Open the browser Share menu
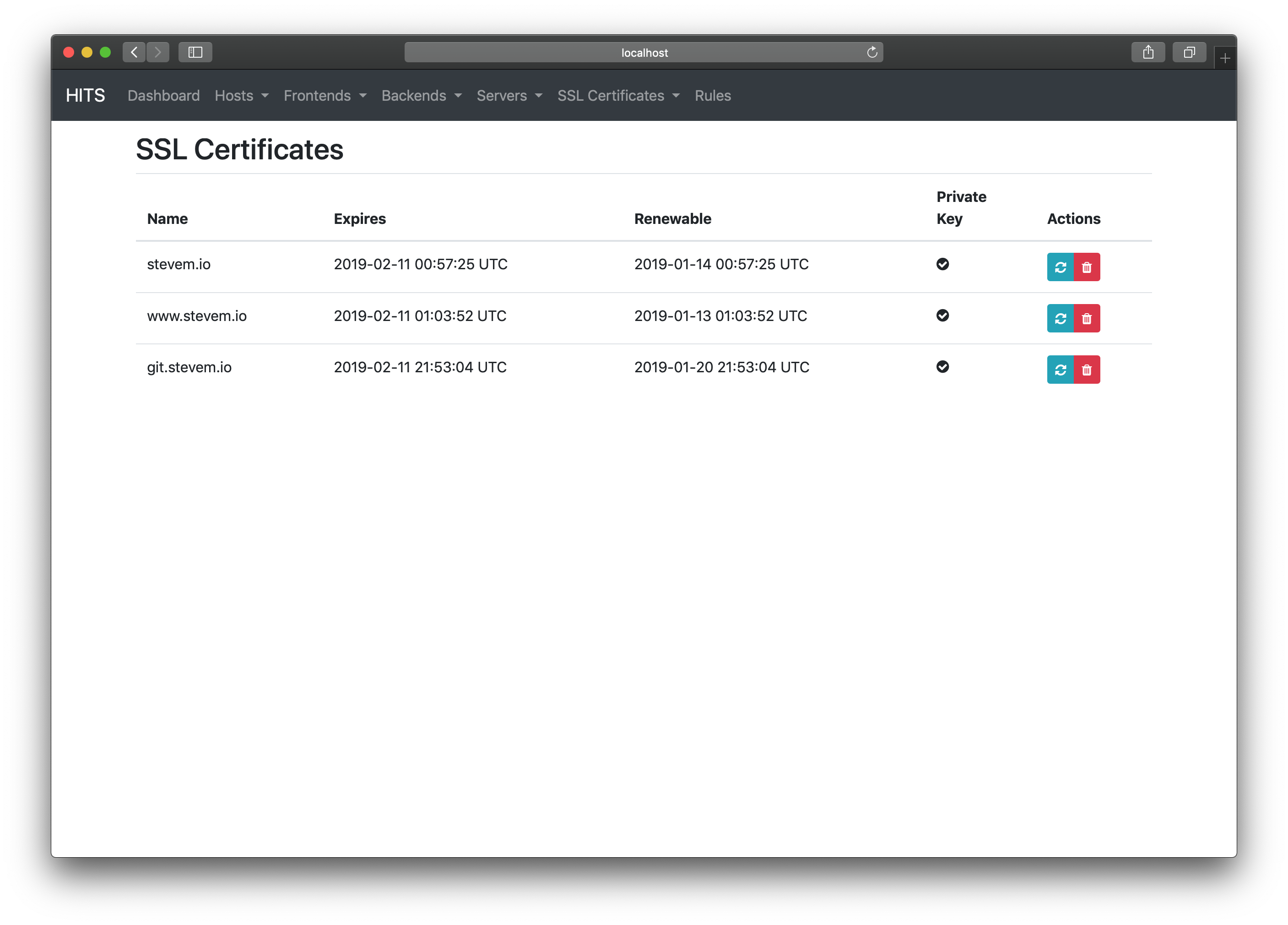The width and height of the screenshot is (1288, 925). (x=1148, y=52)
